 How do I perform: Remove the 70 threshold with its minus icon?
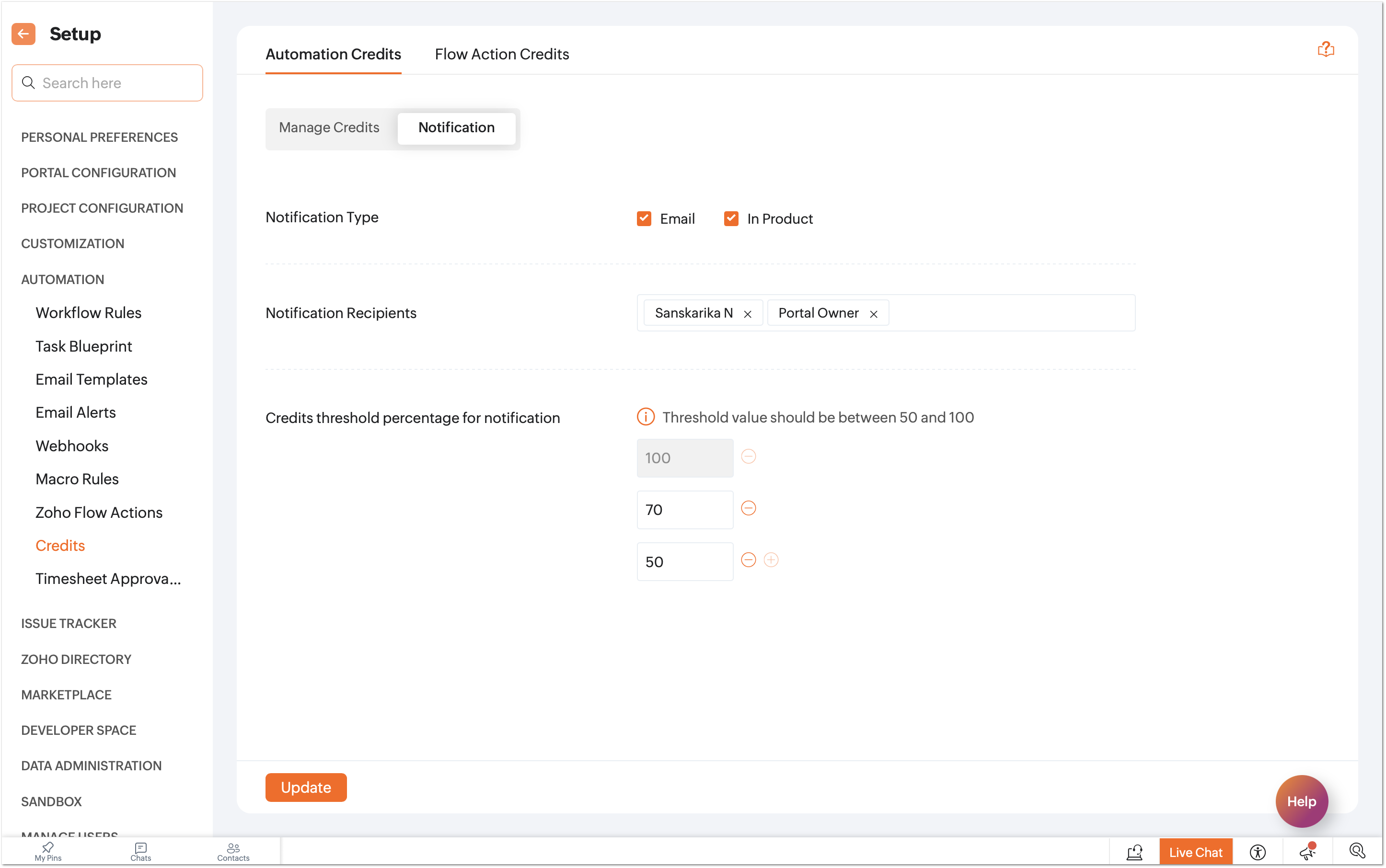[x=748, y=508]
